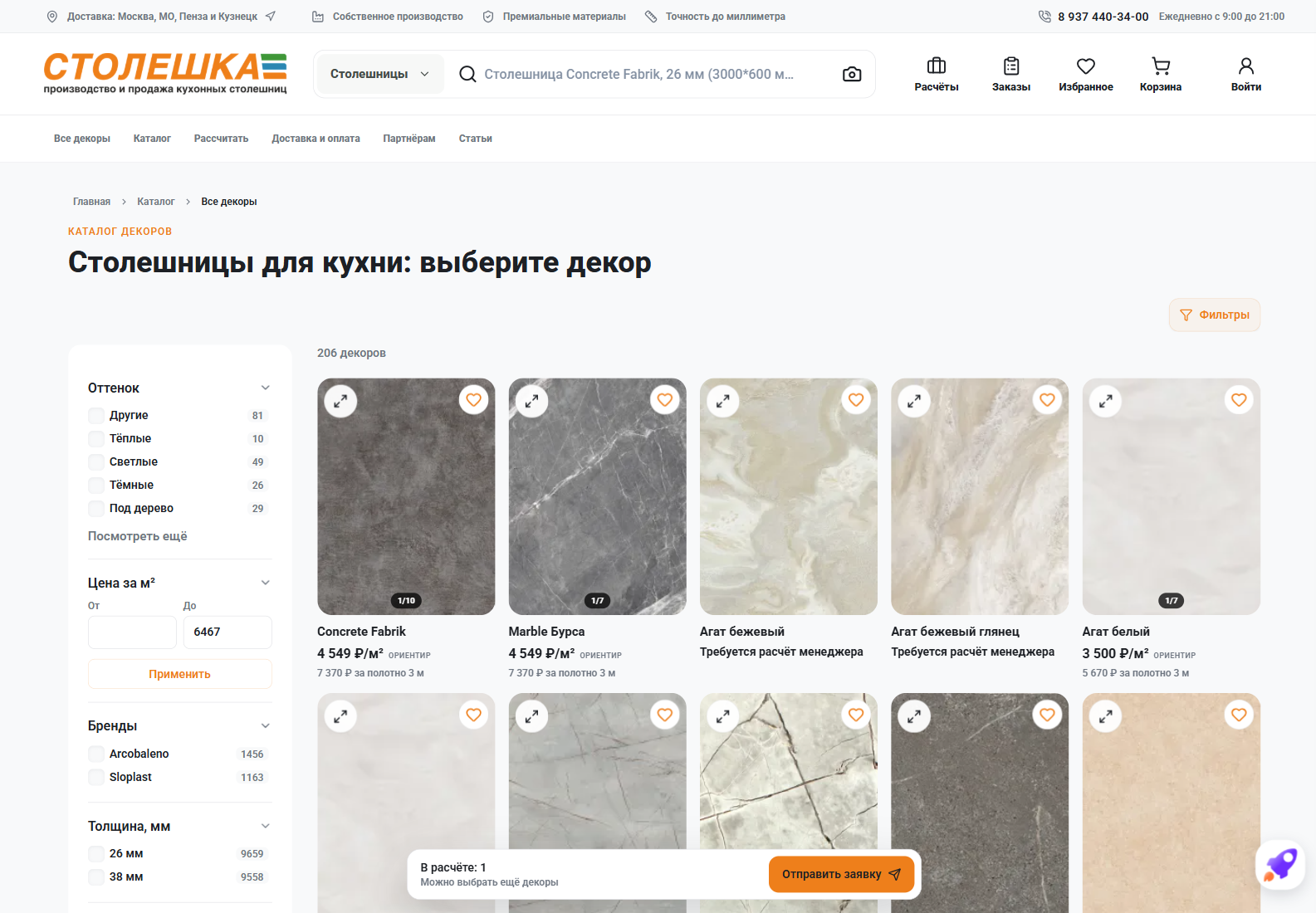Expand Агат бежевый image fullscreen
Screen dimensions: 1316x913
tap(723, 401)
